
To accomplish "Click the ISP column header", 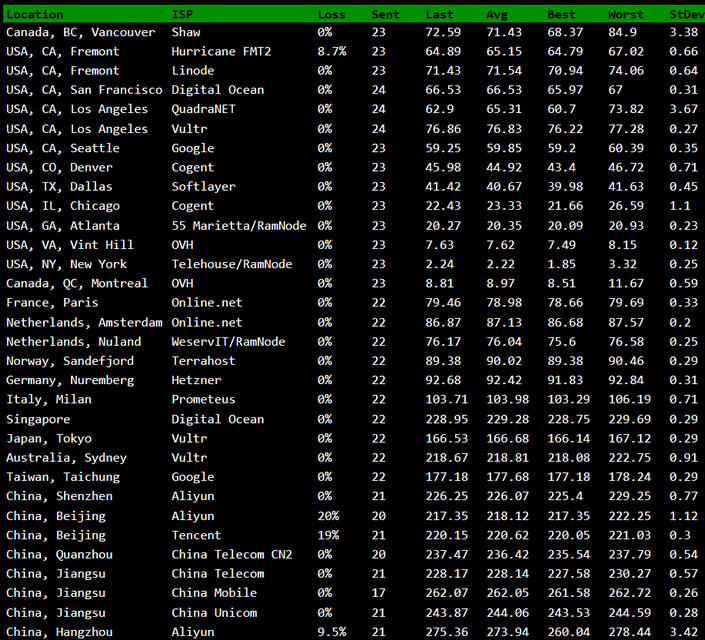I will click(182, 14).
